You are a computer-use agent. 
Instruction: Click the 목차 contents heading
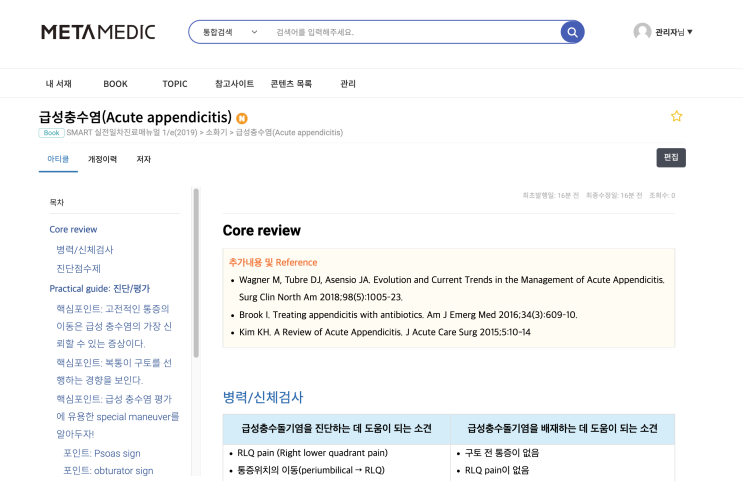(x=56, y=202)
